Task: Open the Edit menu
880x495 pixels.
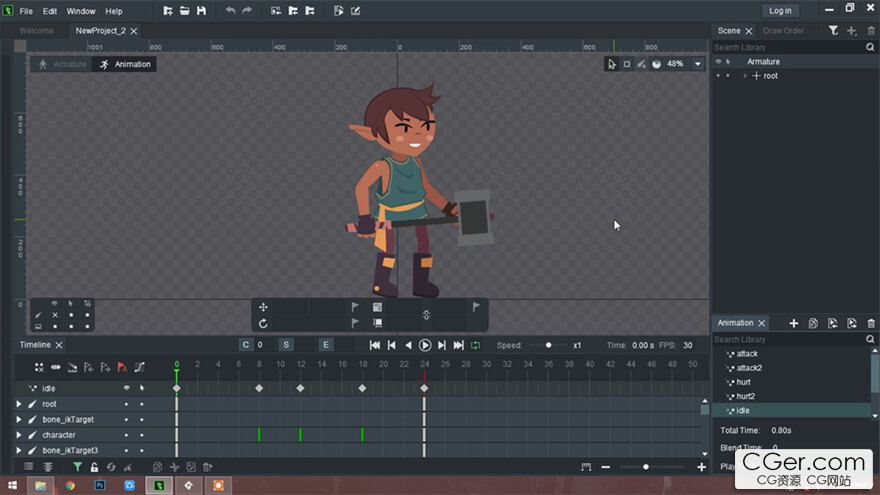Action: coord(49,11)
